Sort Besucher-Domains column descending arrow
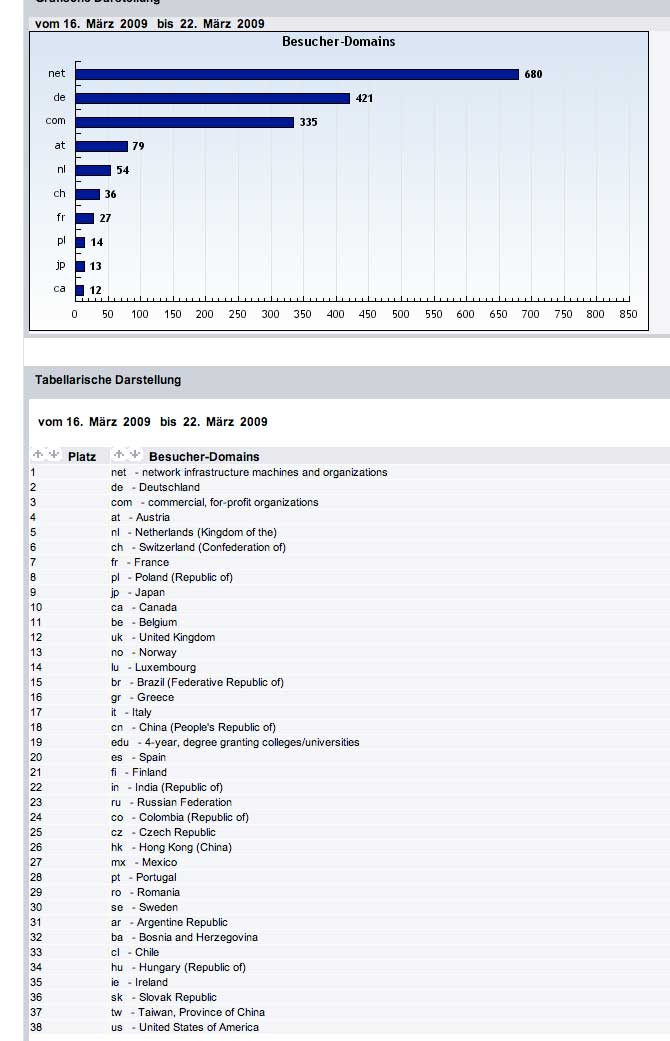This screenshot has width=670, height=1041. point(135,456)
